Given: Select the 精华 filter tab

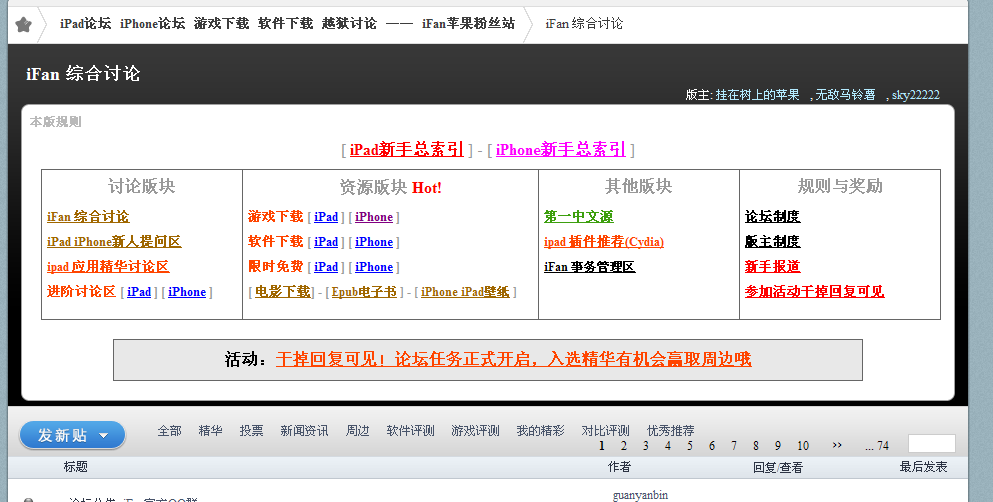Looking at the screenshot, I should click(210, 430).
